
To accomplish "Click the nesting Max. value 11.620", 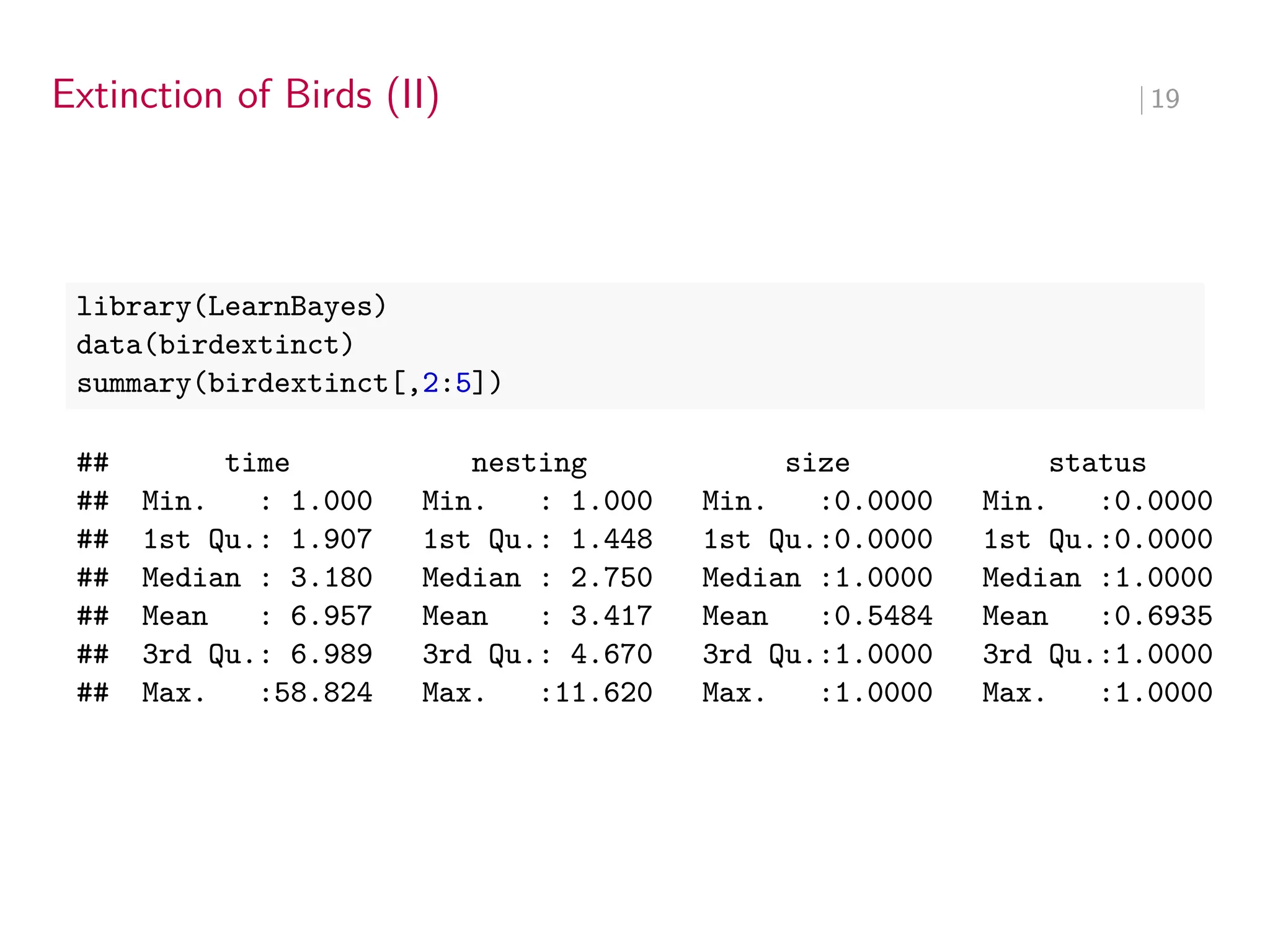I will point(604,694).
